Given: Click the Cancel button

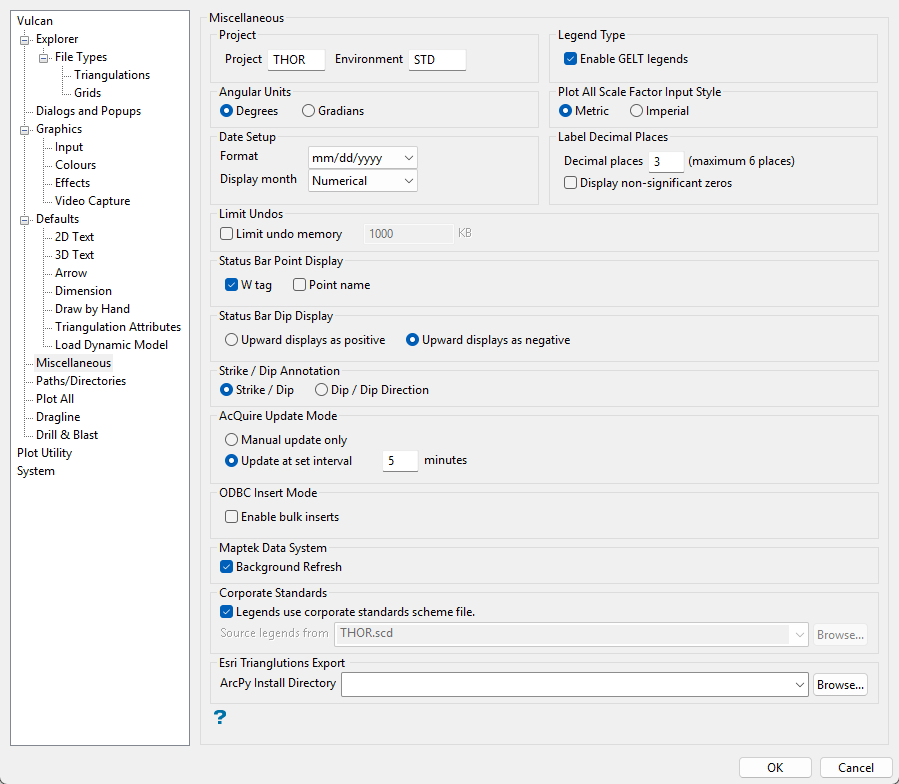Looking at the screenshot, I should (x=856, y=767).
